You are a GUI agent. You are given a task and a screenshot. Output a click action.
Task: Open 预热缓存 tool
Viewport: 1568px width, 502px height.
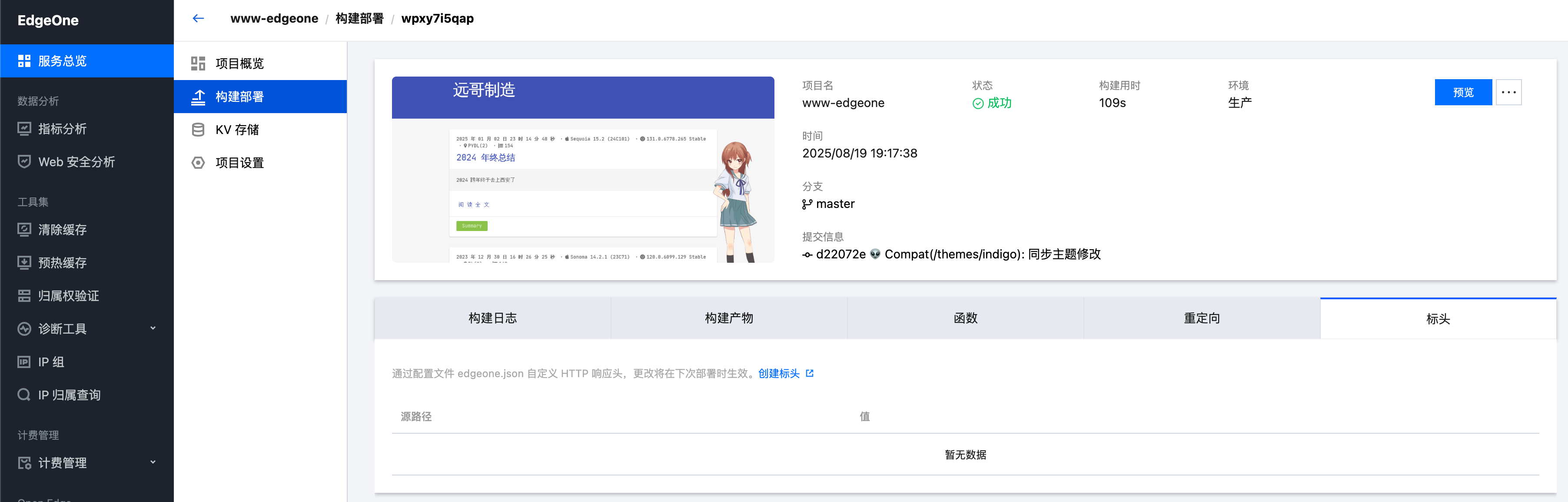pos(62,263)
